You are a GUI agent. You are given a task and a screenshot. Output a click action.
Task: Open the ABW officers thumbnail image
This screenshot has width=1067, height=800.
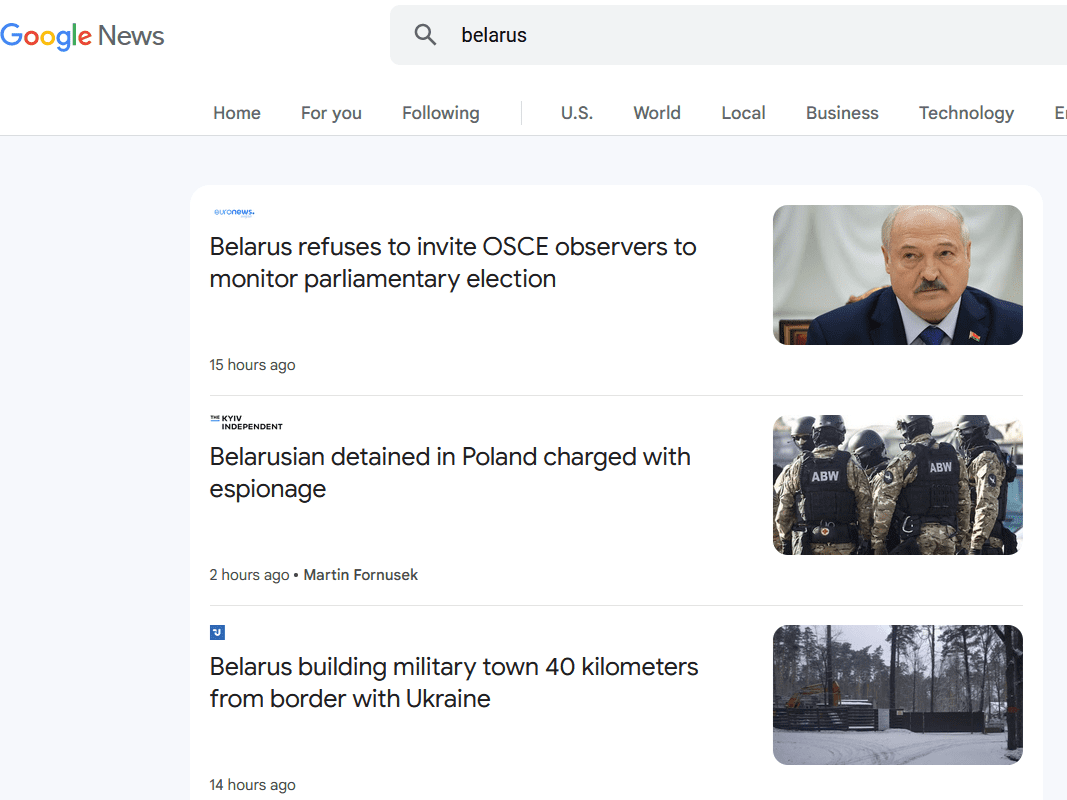[x=898, y=485]
